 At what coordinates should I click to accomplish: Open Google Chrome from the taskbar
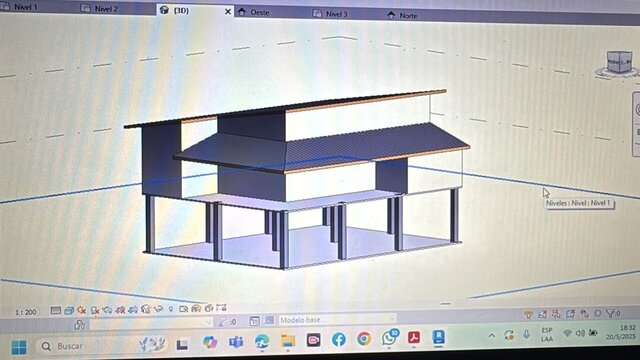[x=364, y=339]
